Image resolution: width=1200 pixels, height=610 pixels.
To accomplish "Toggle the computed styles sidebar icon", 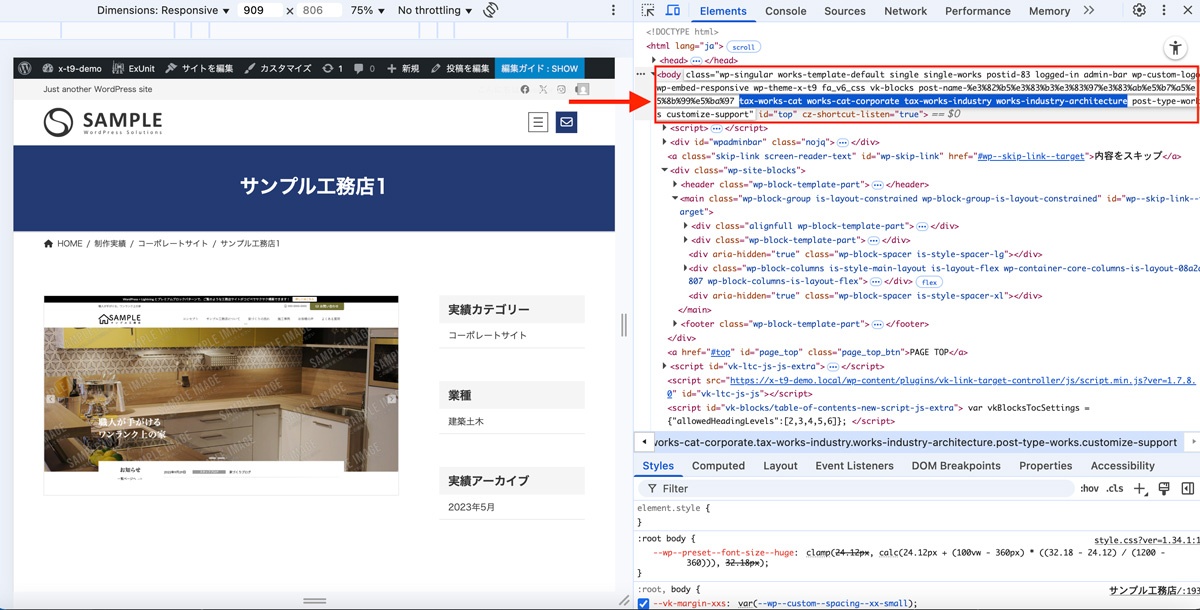I will (x=1188, y=488).
